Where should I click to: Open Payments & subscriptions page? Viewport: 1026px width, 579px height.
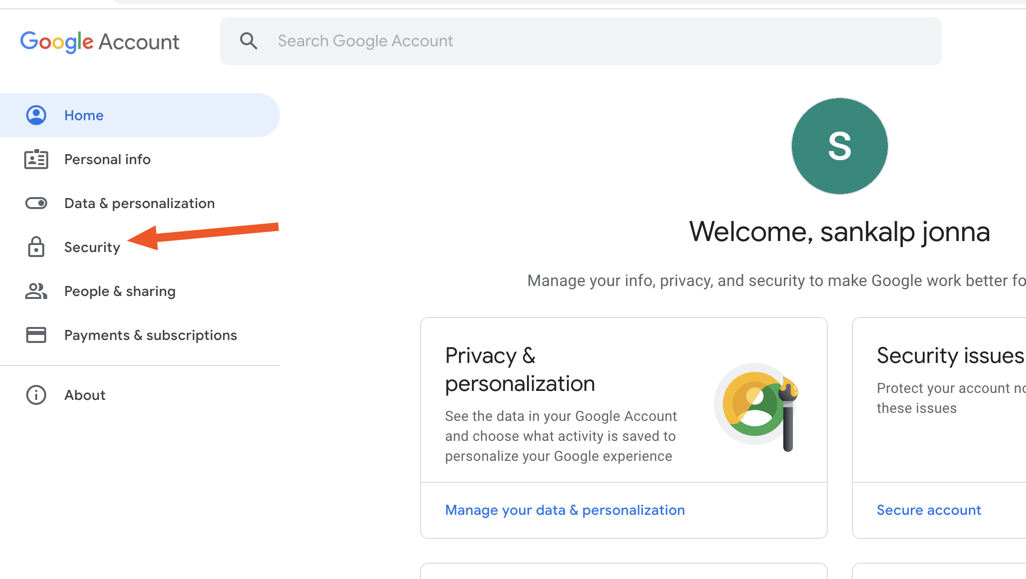pyautogui.click(x=150, y=335)
